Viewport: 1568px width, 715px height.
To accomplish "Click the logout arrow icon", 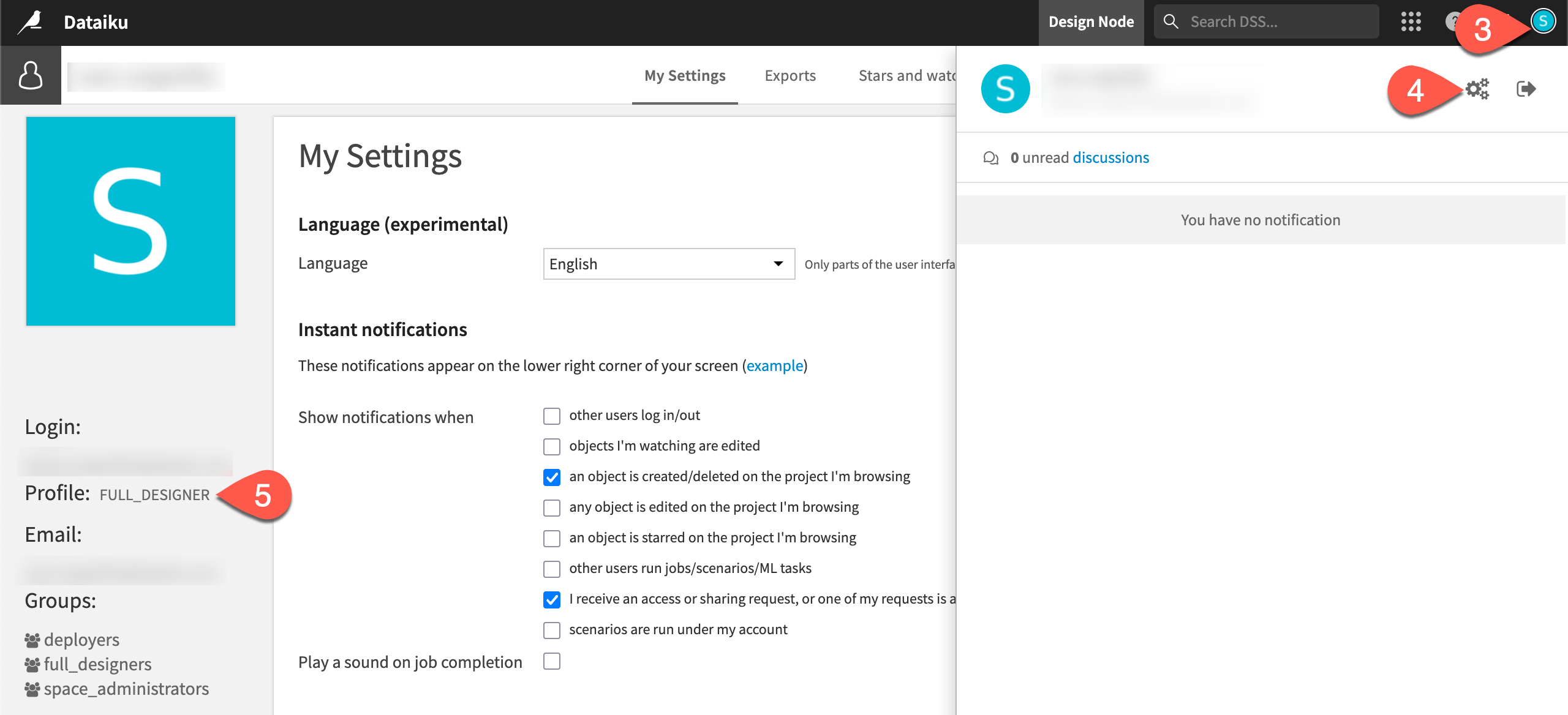I will click(x=1526, y=89).
